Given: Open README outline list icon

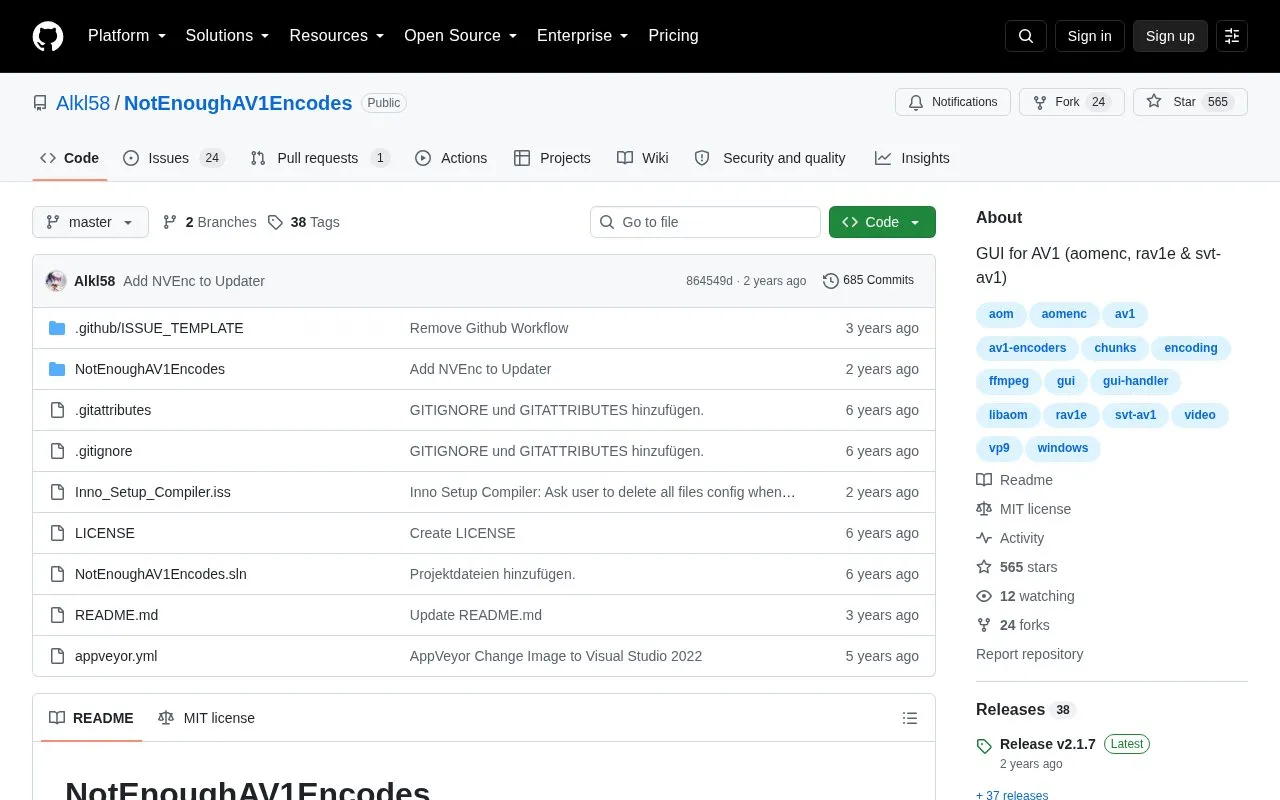Looking at the screenshot, I should pyautogui.click(x=910, y=718).
